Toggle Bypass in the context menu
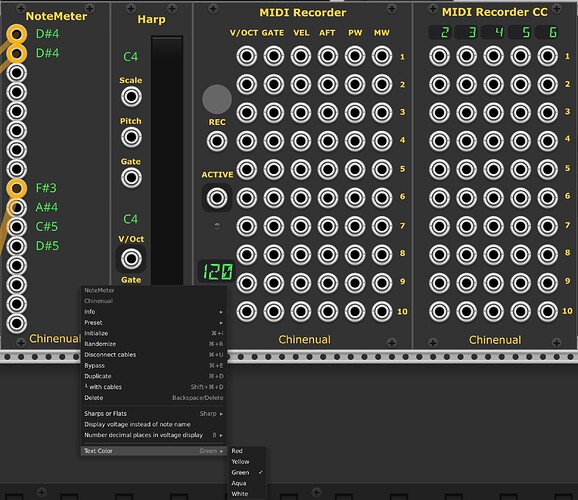Viewport: 578px width, 500px height. [154, 365]
